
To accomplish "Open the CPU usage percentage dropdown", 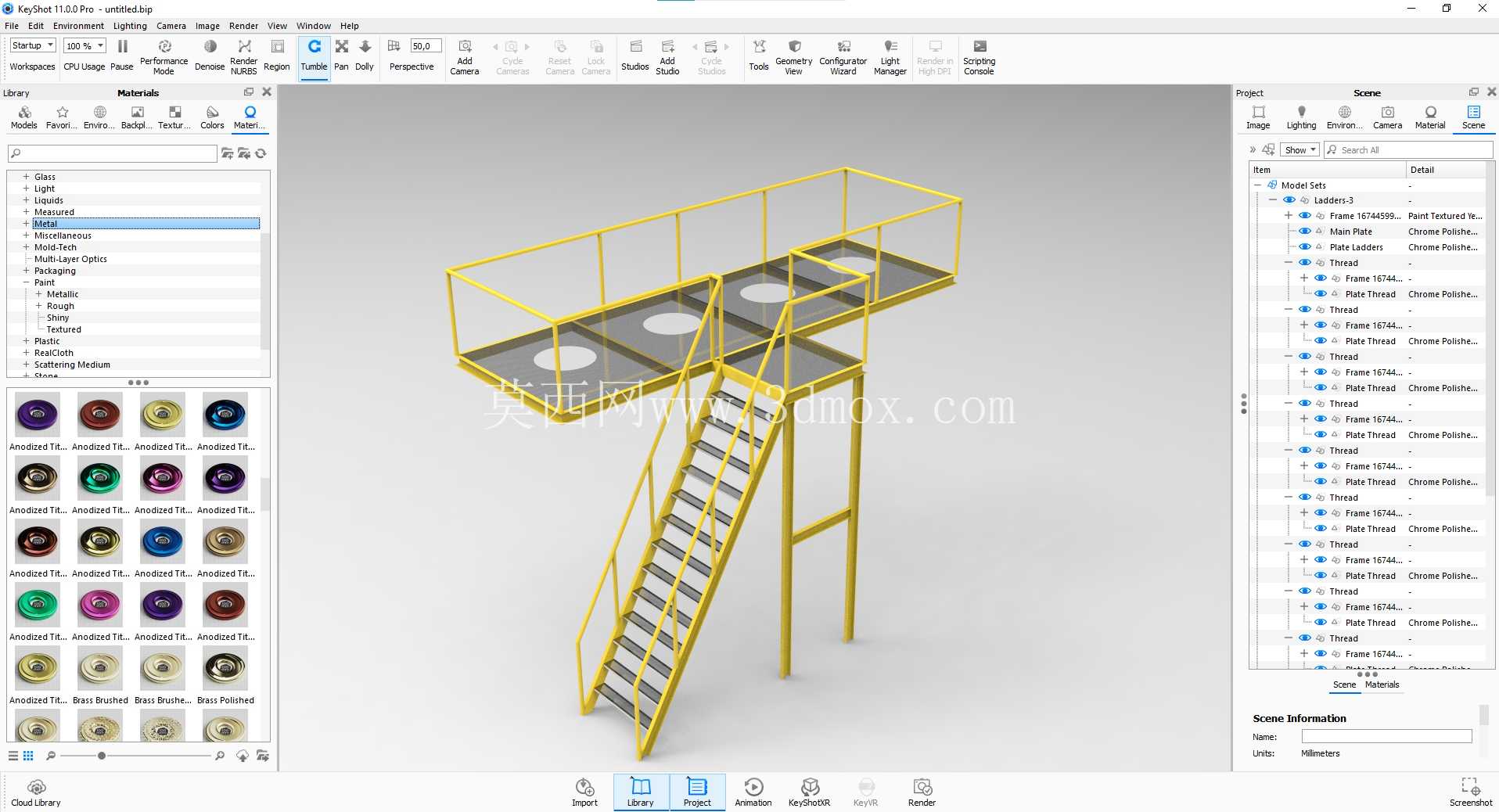I will tap(84, 46).
